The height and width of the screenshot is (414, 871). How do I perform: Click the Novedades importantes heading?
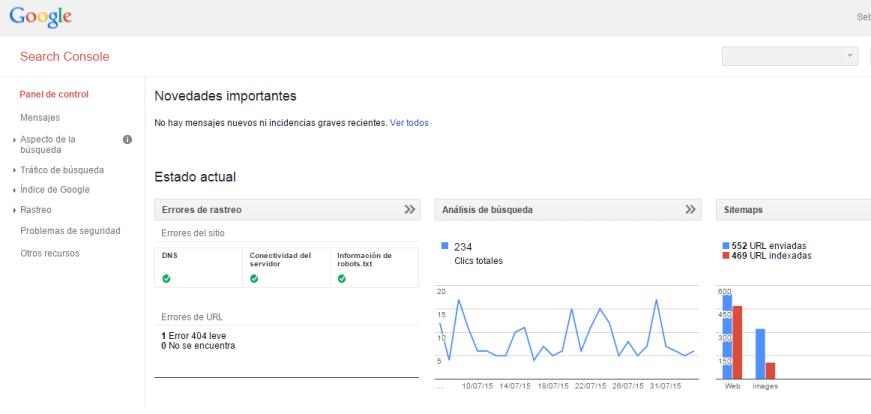click(226, 96)
